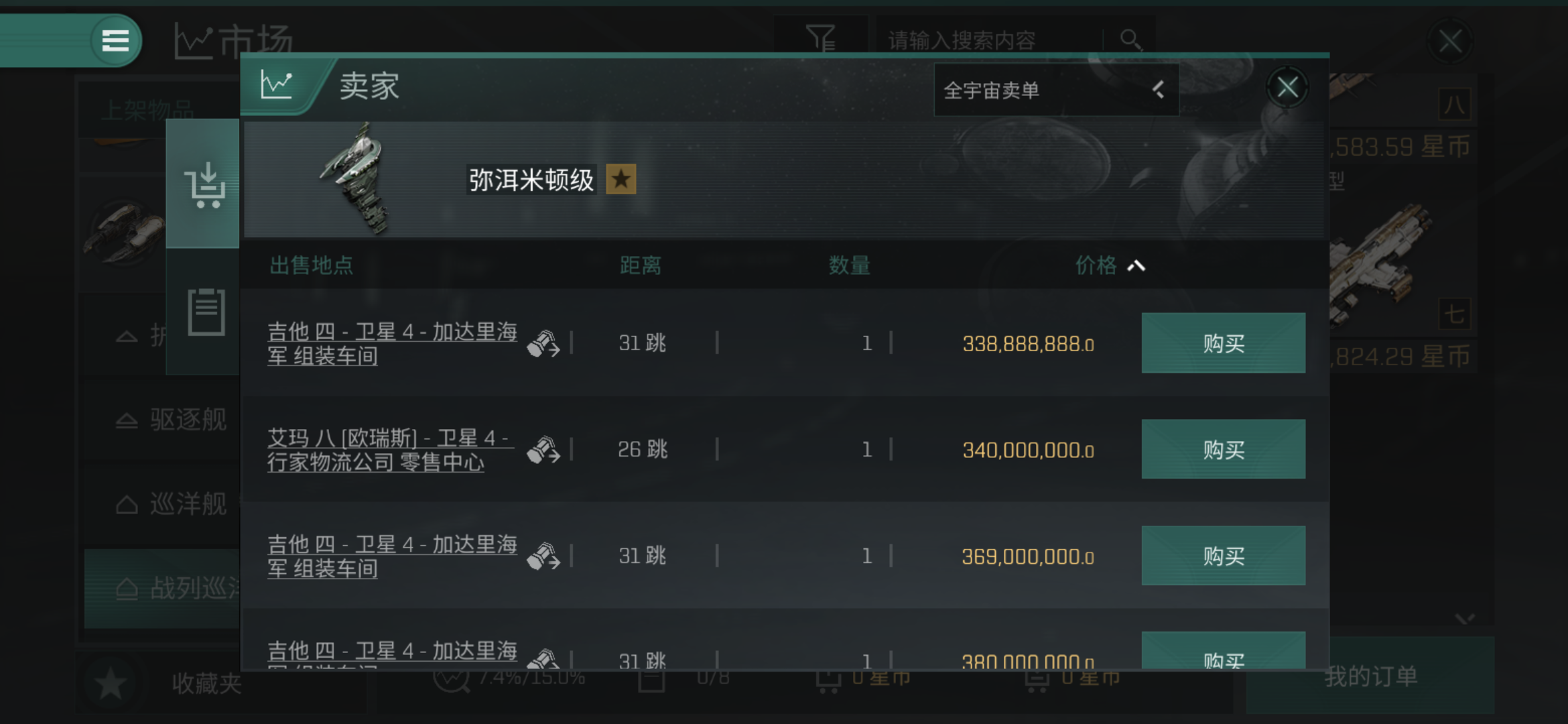
Task: Focus the 请输入搜索内容 search field
Action: 988,40
